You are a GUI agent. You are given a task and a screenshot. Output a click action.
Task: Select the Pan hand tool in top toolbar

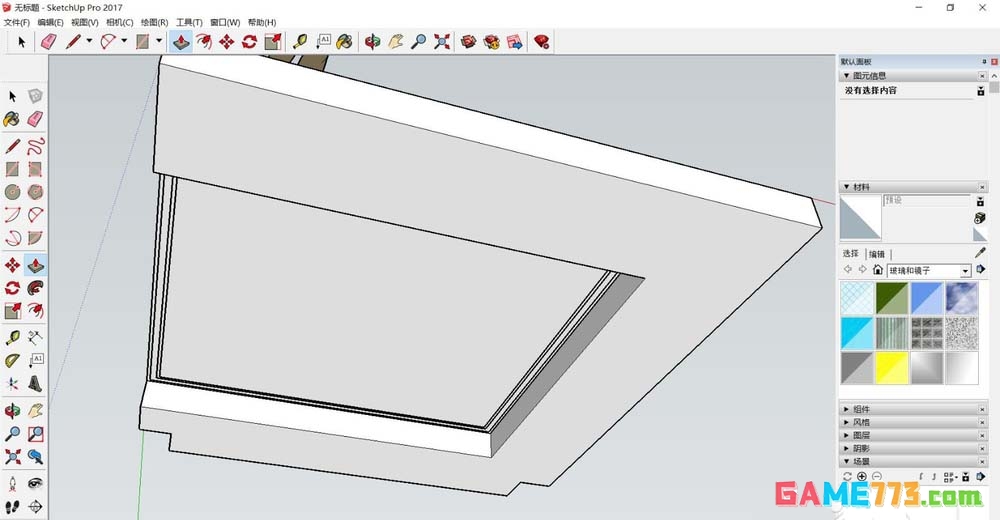click(x=396, y=42)
